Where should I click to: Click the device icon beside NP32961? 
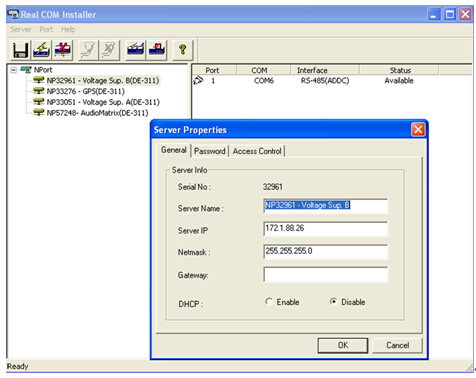39,80
